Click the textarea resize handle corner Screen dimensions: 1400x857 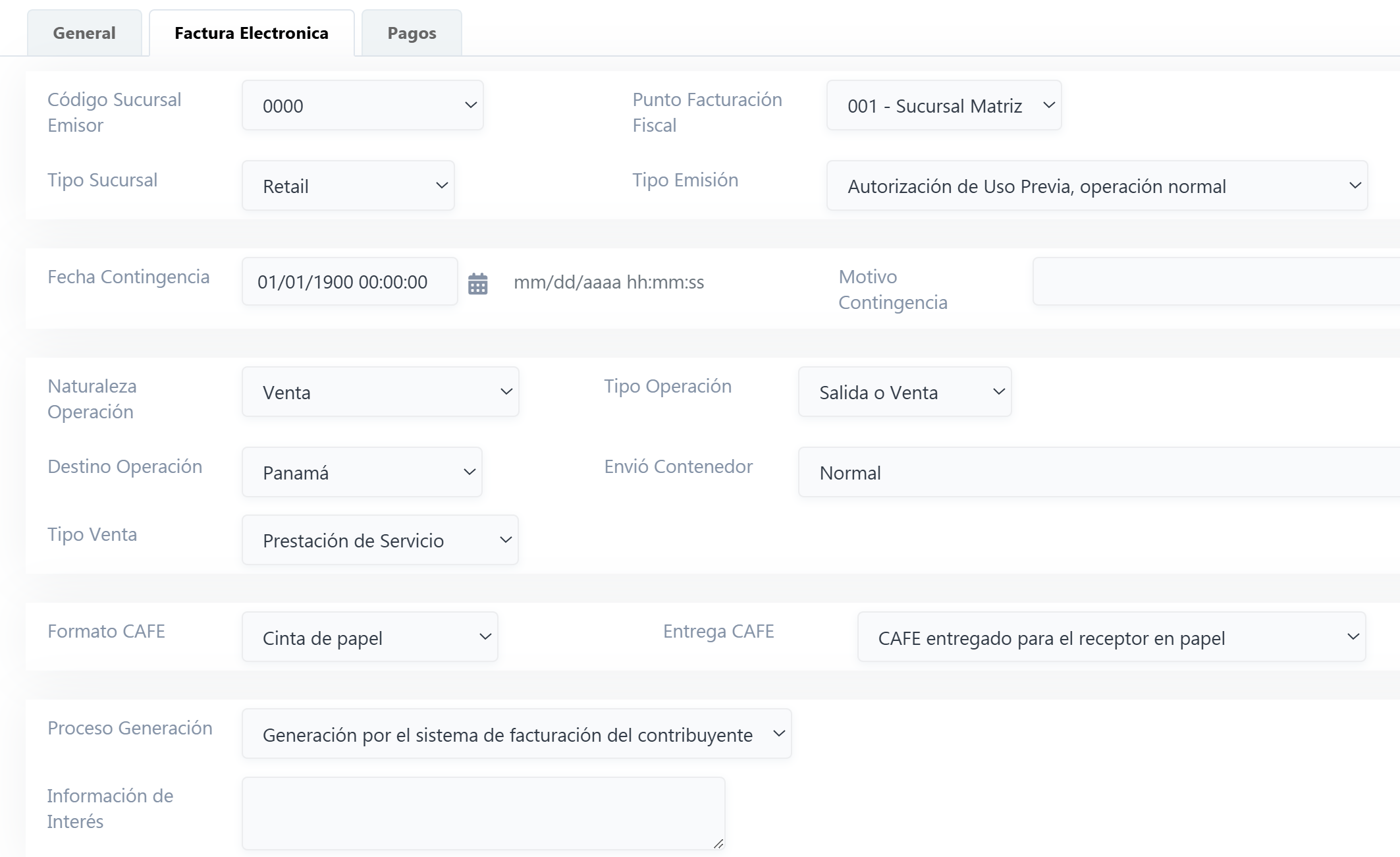(718, 844)
